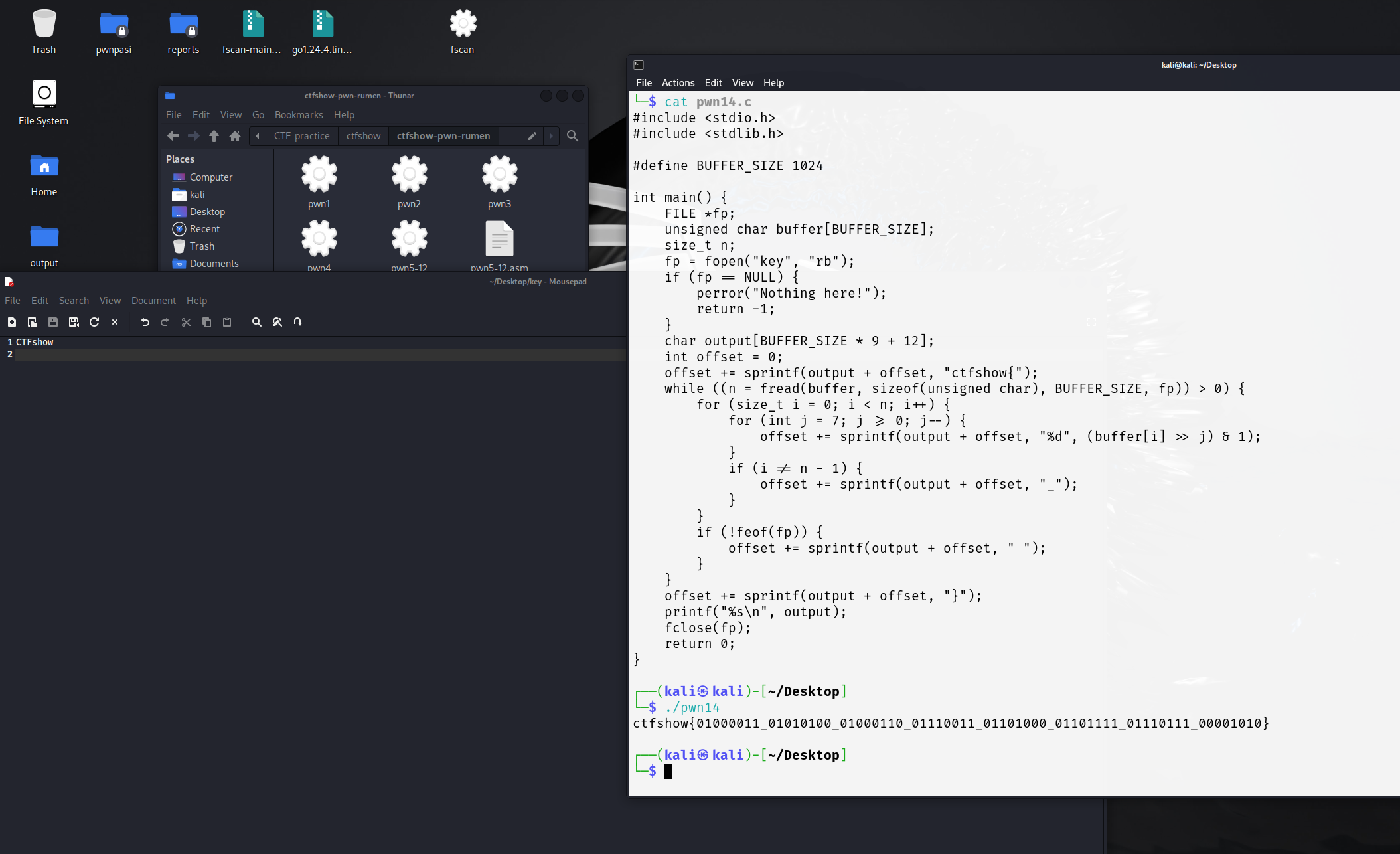Select the pwn5-12.asm text file in Thunar
The height and width of the screenshot is (854, 1400).
point(500,246)
